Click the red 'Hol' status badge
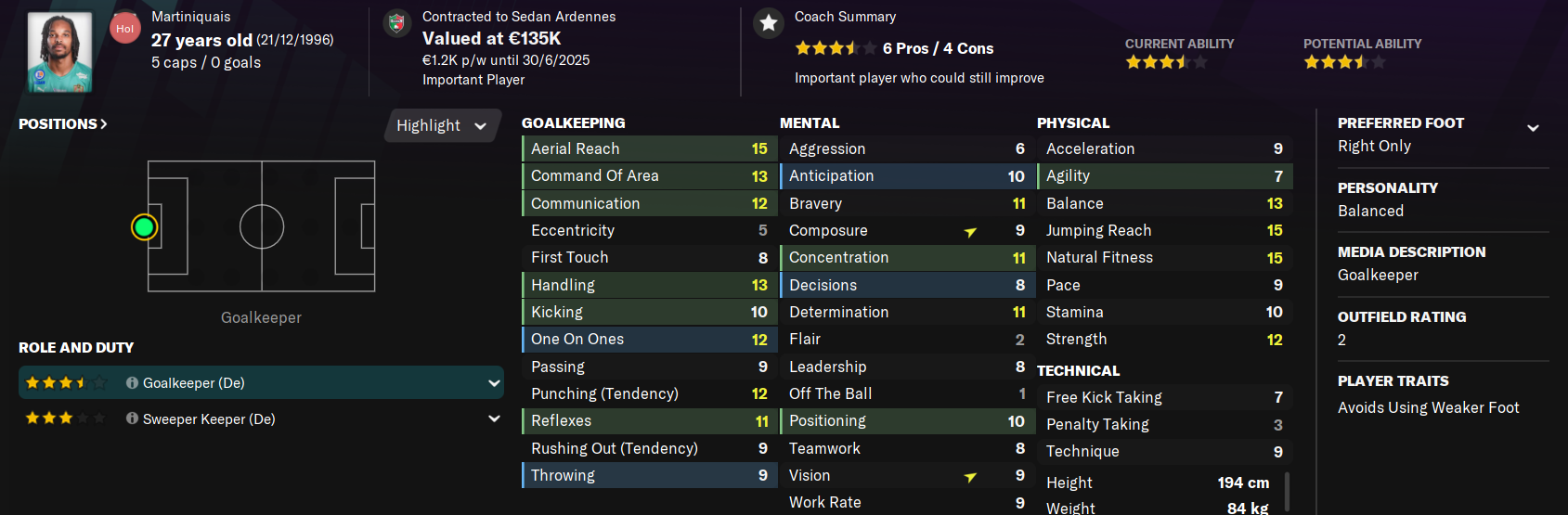The width and height of the screenshot is (1568, 515). tap(124, 29)
